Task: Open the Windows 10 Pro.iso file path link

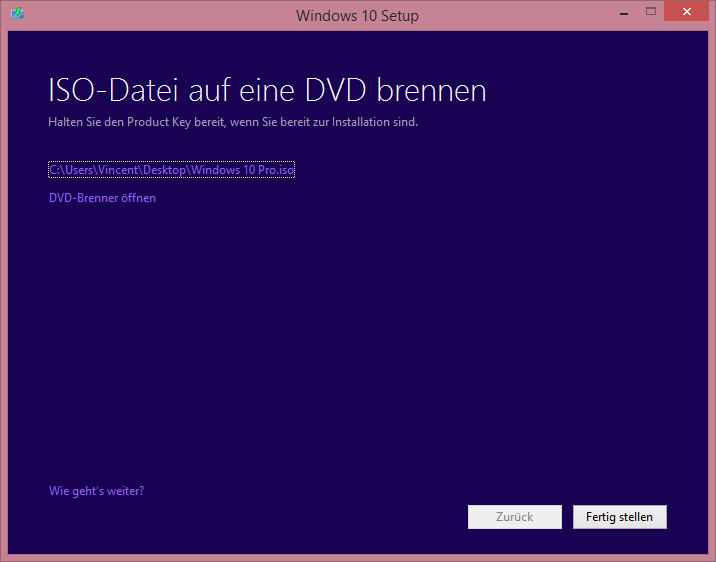Action: click(x=171, y=170)
